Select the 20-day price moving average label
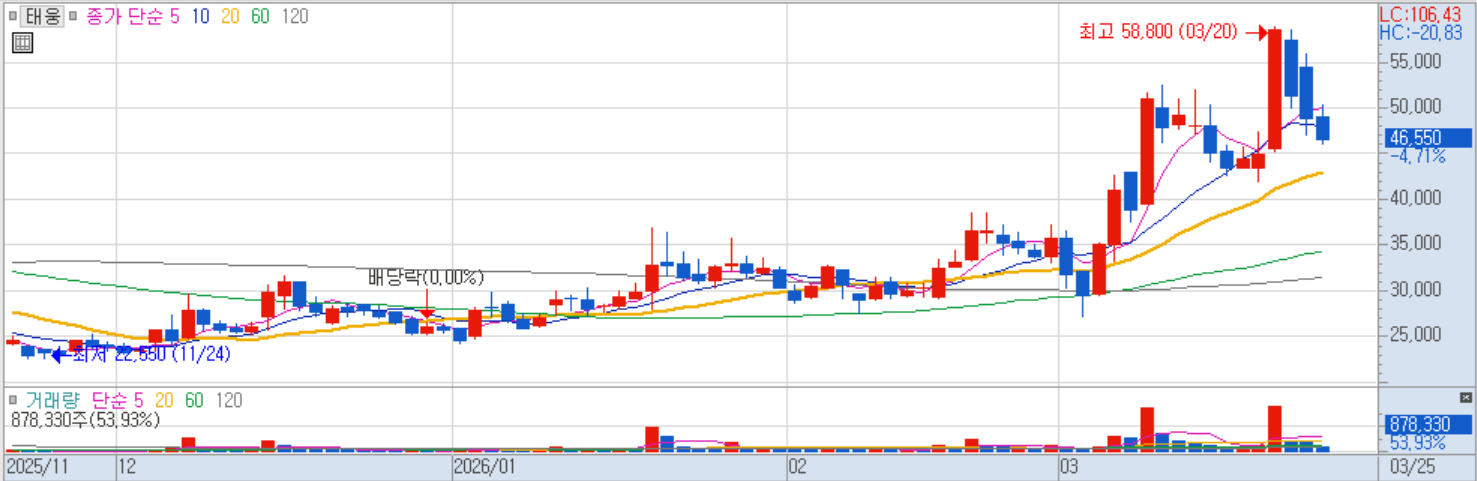Image resolution: width=1477 pixels, height=481 pixels. tap(230, 16)
